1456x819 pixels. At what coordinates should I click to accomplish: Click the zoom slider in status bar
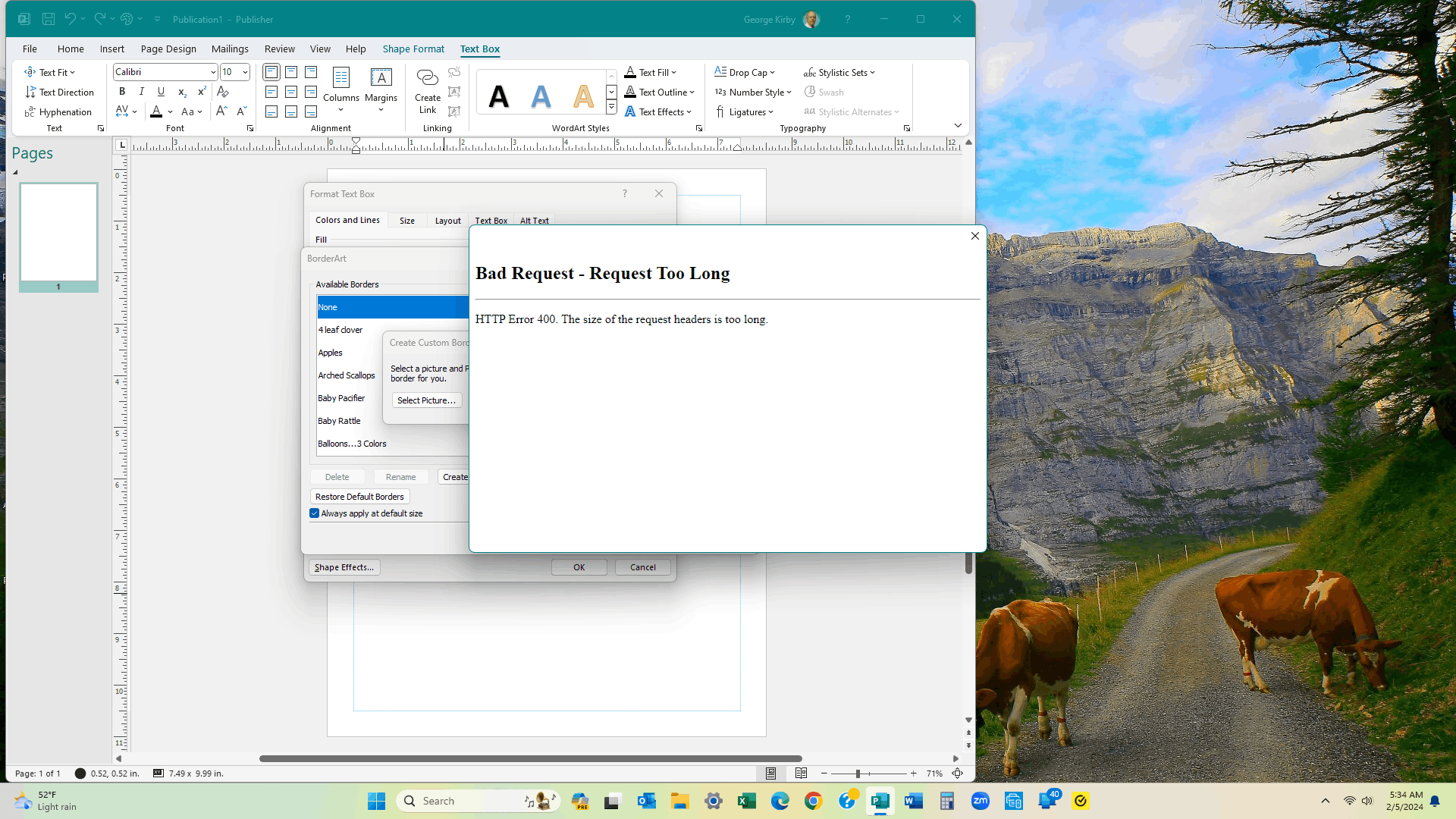tap(858, 773)
